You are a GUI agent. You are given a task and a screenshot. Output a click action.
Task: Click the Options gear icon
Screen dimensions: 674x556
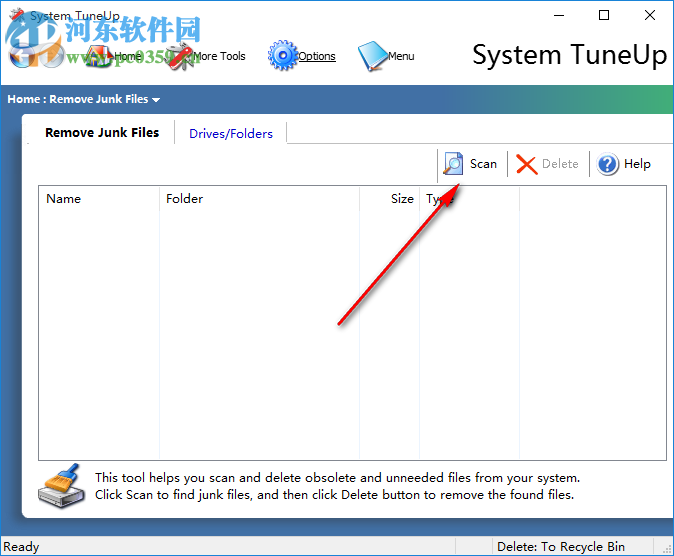(x=282, y=56)
